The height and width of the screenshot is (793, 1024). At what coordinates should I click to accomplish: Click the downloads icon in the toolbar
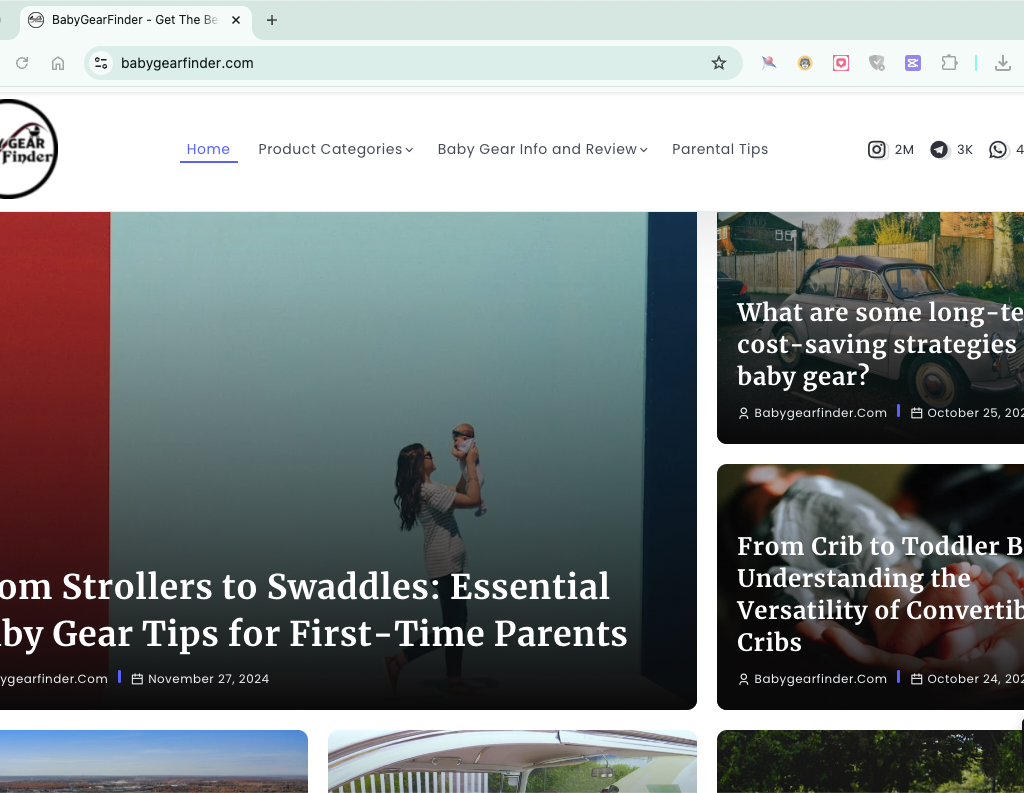(x=1002, y=62)
